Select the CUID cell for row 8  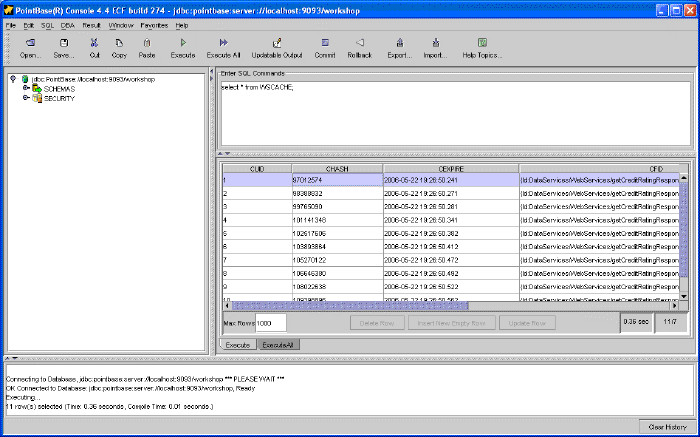coord(257,273)
